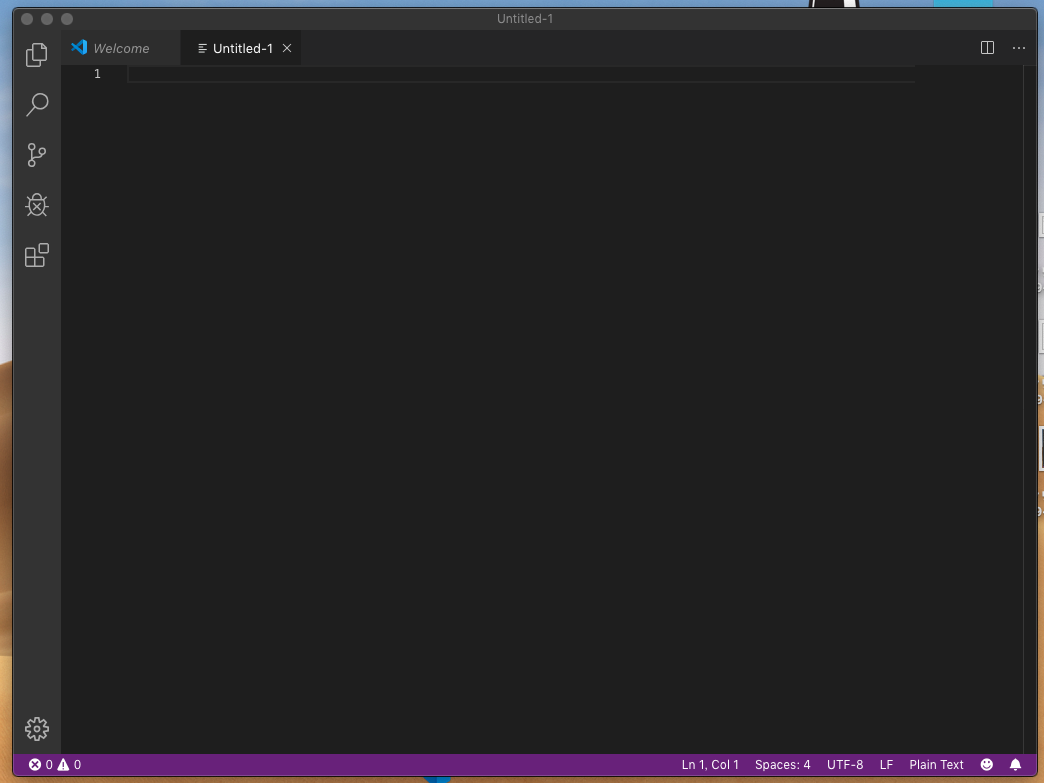Open the Source Control view
Viewport: 1044px width, 783px height.
[37, 154]
